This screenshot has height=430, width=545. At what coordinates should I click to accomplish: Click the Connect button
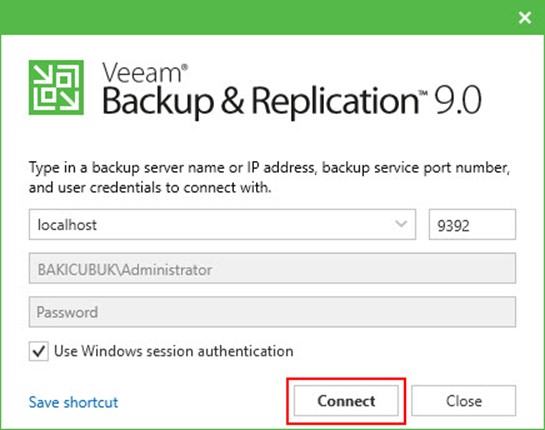(346, 401)
